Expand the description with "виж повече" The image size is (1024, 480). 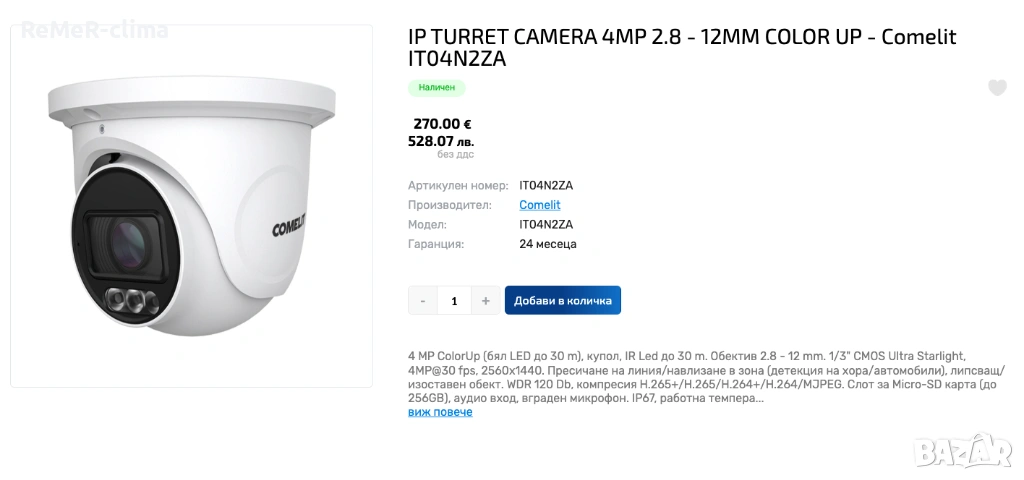(440, 412)
